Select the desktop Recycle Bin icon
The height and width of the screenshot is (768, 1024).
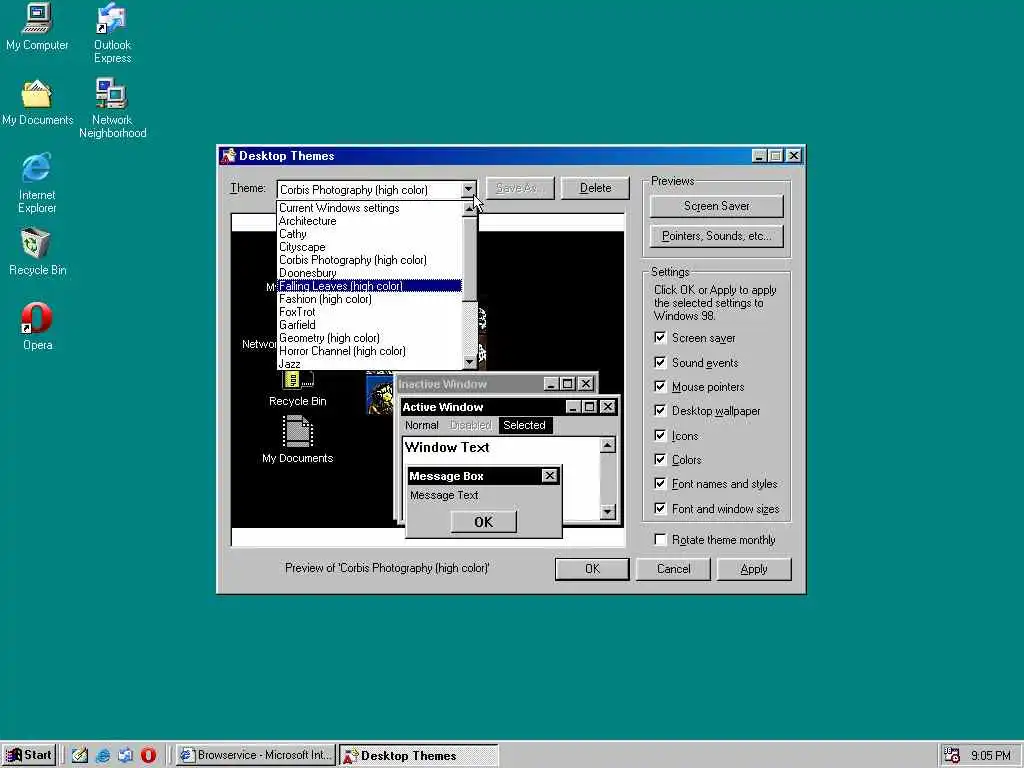pyautogui.click(x=37, y=252)
